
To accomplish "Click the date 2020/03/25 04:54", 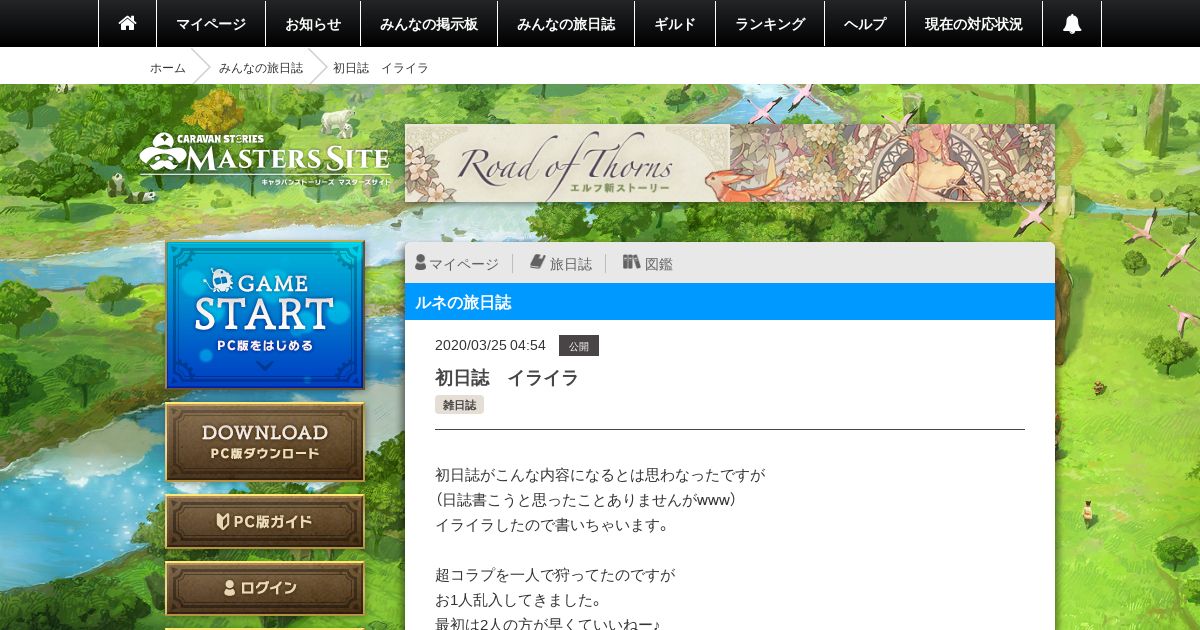I will [x=490, y=345].
